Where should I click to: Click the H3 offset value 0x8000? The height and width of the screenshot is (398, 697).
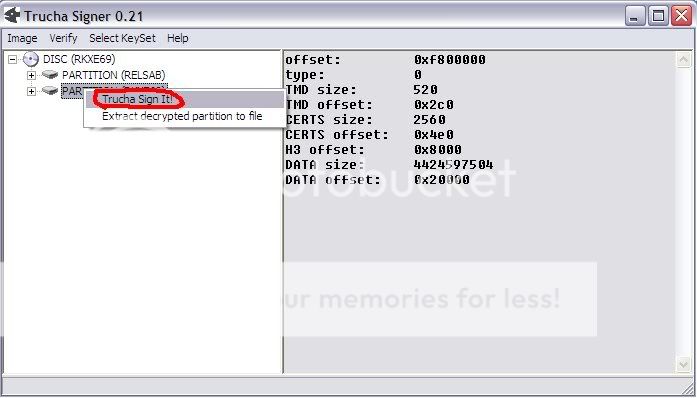coord(437,150)
